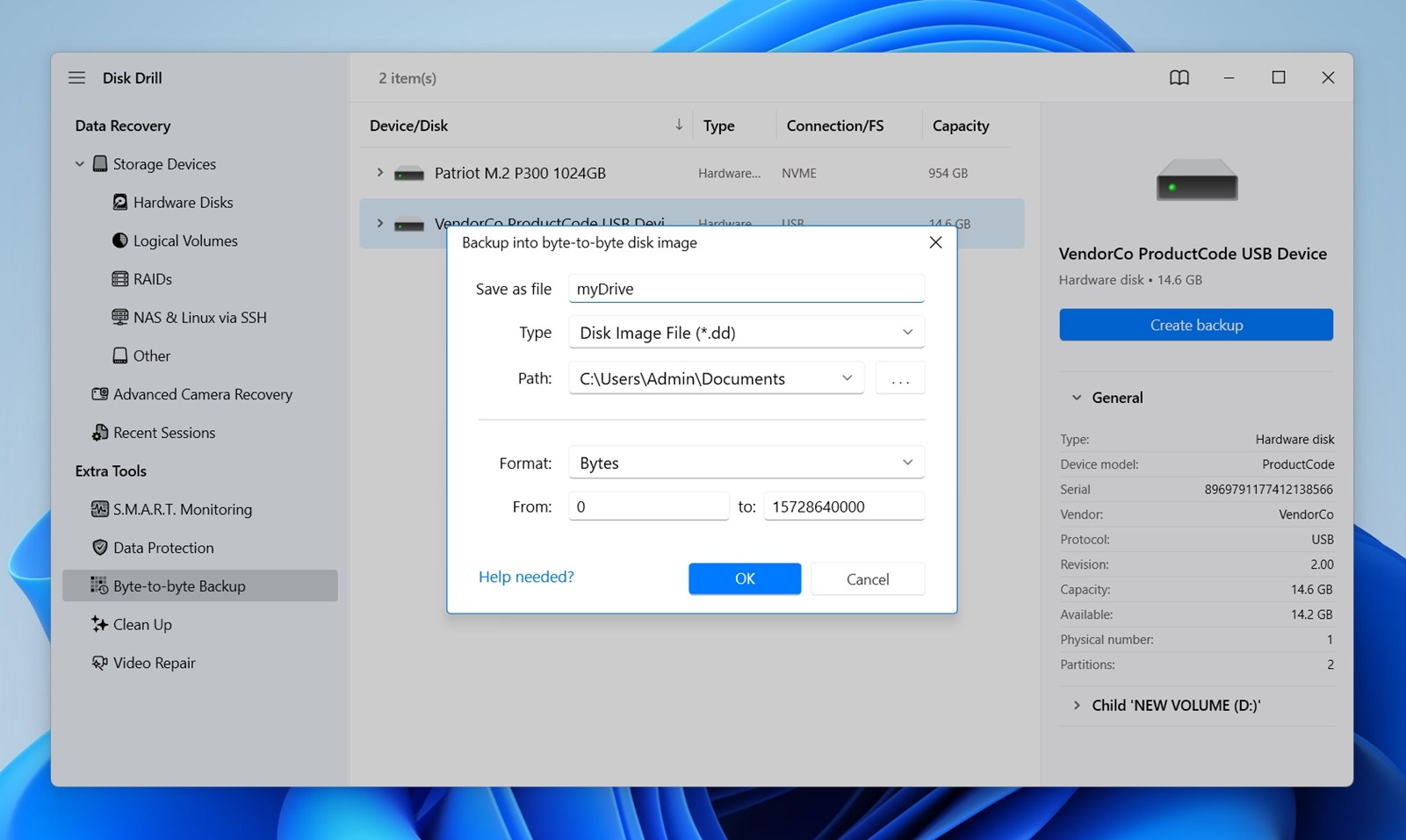The height and width of the screenshot is (840, 1406).
Task: Select Logical Volumes in sidebar
Action: (185, 241)
